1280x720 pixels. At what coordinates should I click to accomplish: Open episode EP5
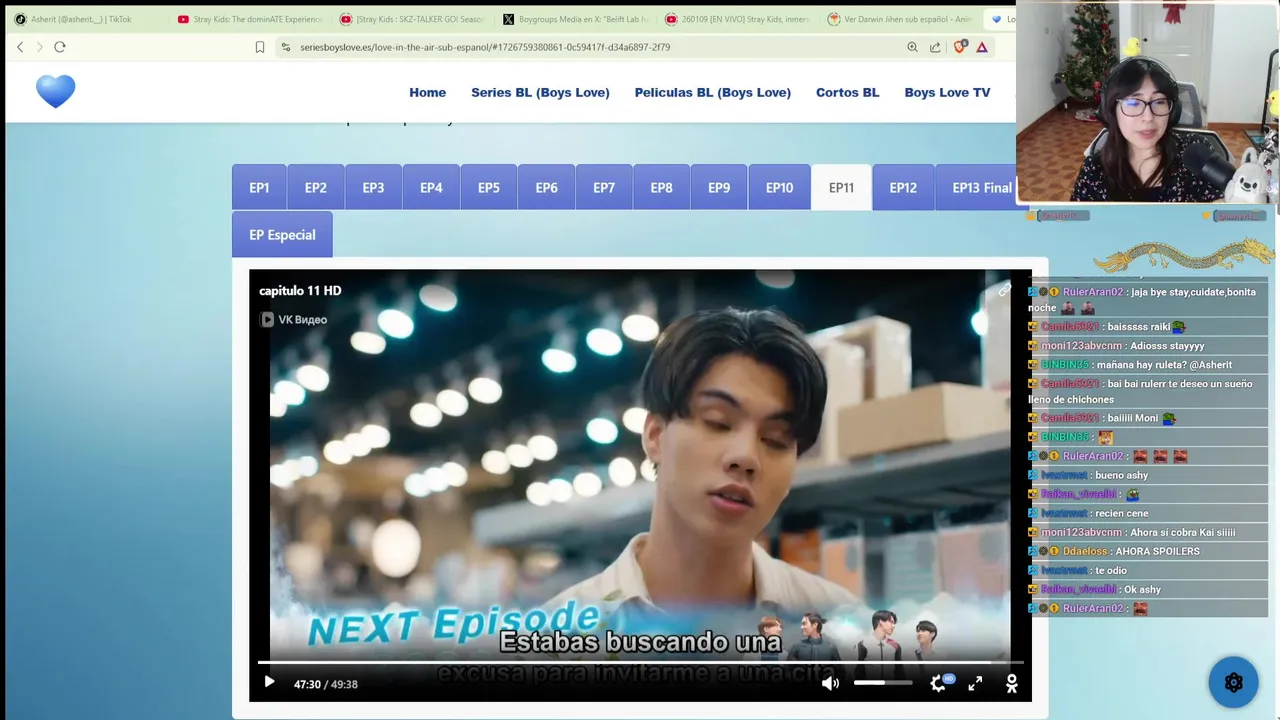tap(489, 187)
